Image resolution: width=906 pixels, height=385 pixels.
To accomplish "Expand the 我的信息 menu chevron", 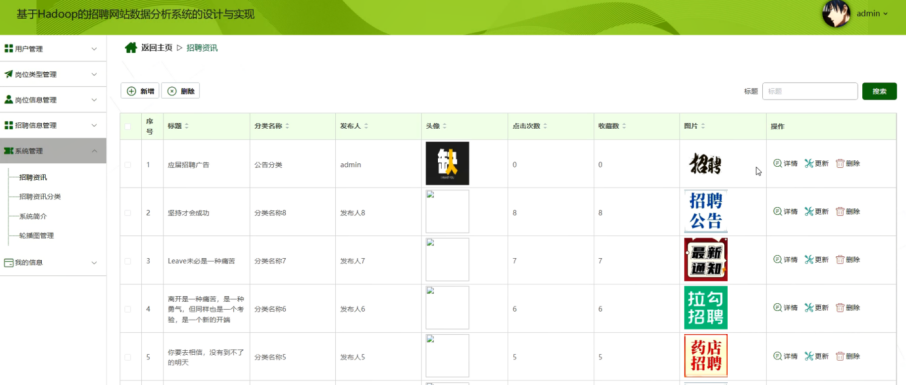I will pos(94,262).
